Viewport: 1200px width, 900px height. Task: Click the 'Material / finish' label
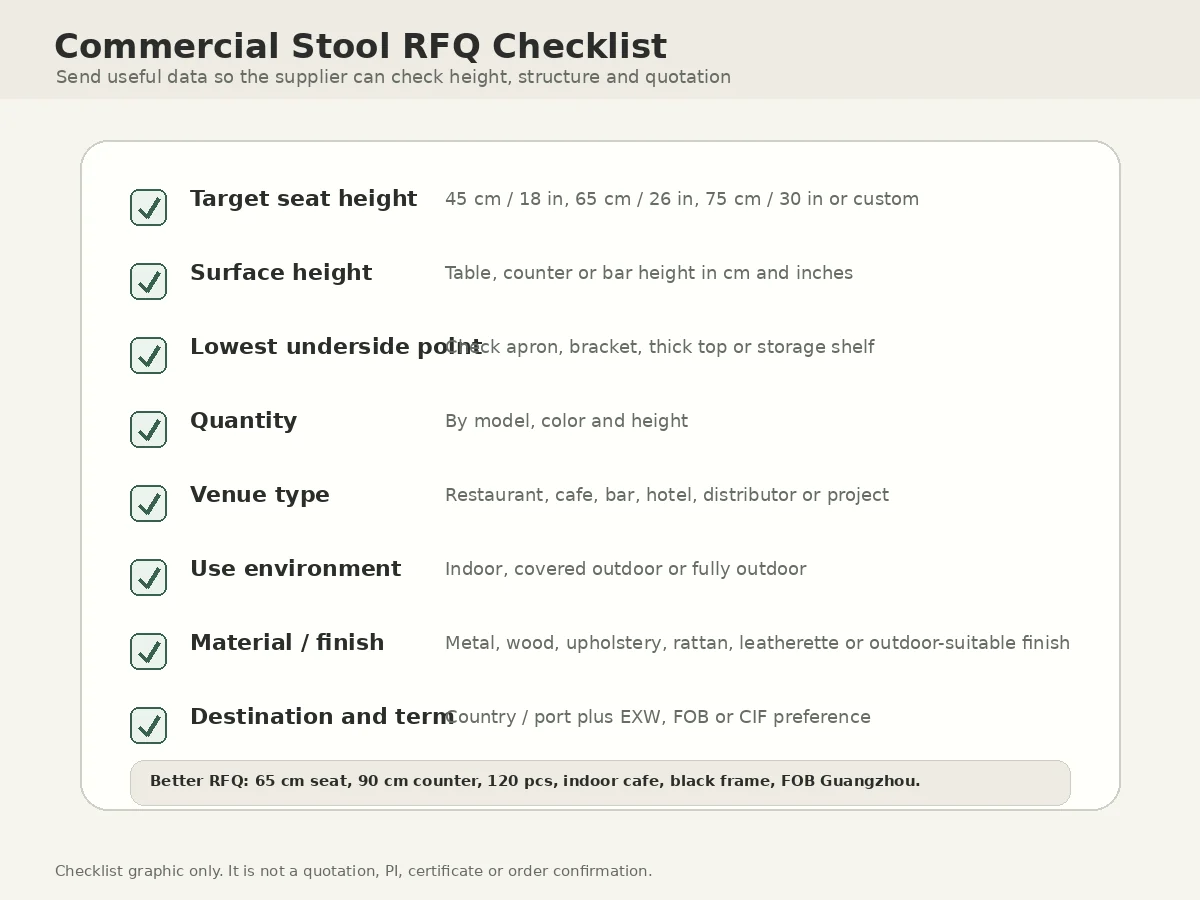click(287, 643)
